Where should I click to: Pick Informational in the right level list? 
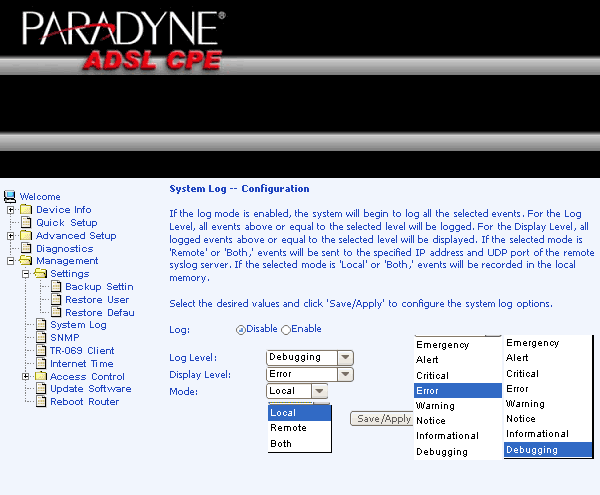click(x=548, y=433)
